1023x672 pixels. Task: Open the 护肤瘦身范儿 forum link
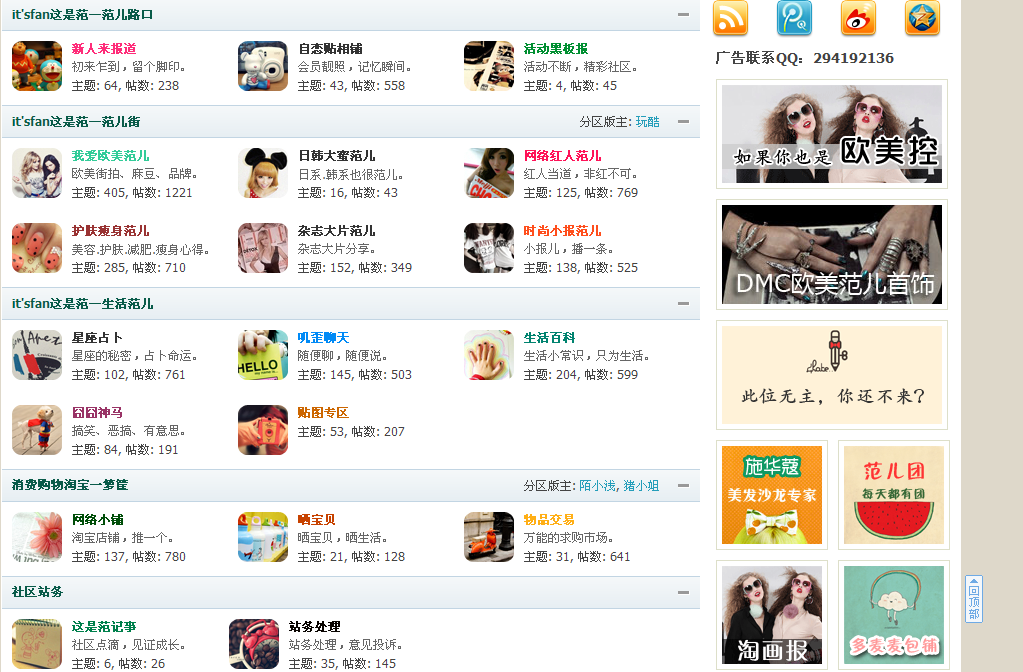tap(110, 230)
